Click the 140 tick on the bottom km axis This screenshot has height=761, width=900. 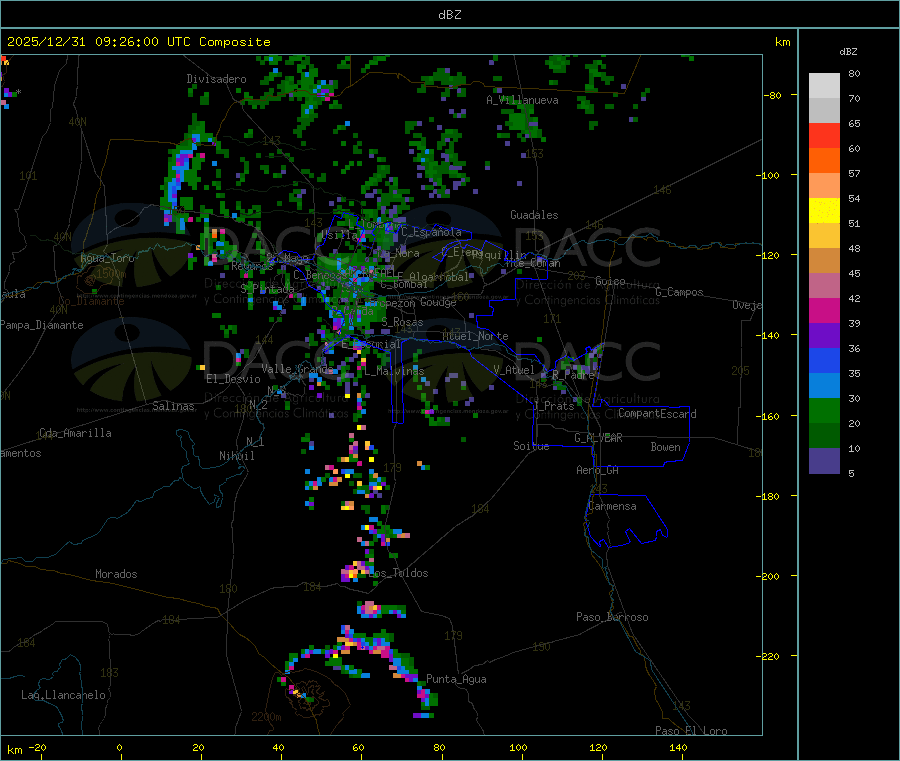678,747
